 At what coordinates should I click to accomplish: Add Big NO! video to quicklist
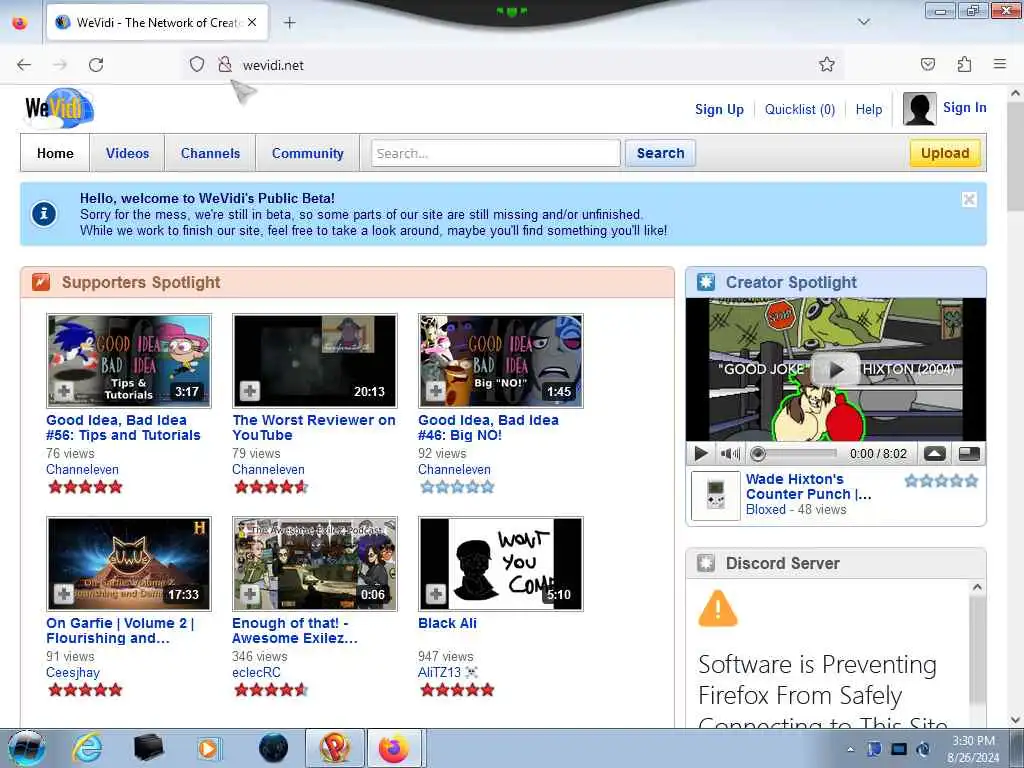pos(436,392)
